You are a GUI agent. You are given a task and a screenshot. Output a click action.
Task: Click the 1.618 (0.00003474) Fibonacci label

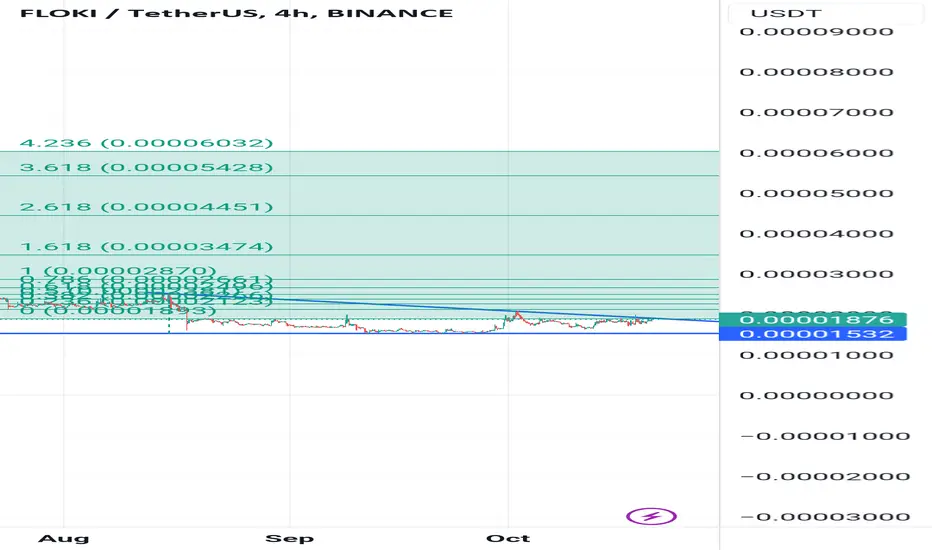146,246
